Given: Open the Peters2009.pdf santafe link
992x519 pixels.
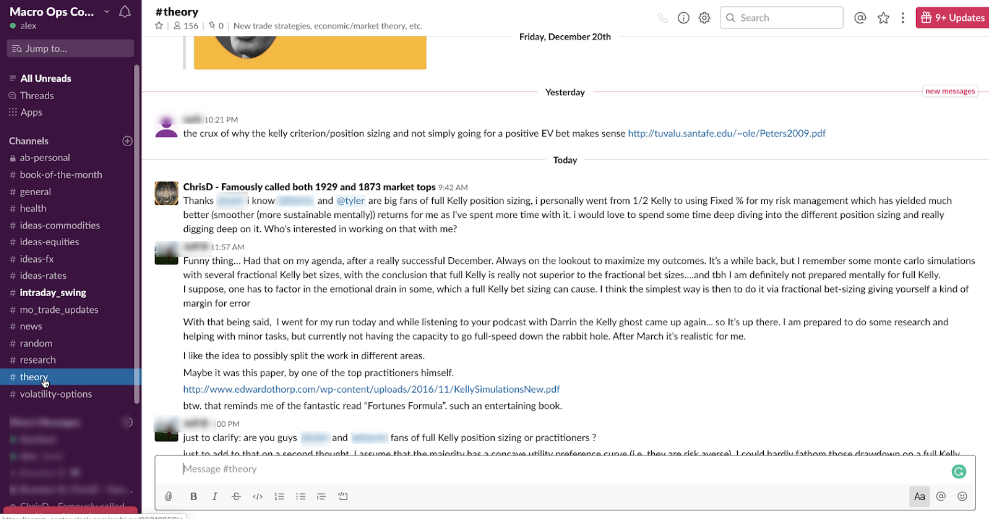Looking at the screenshot, I should click(x=726, y=134).
